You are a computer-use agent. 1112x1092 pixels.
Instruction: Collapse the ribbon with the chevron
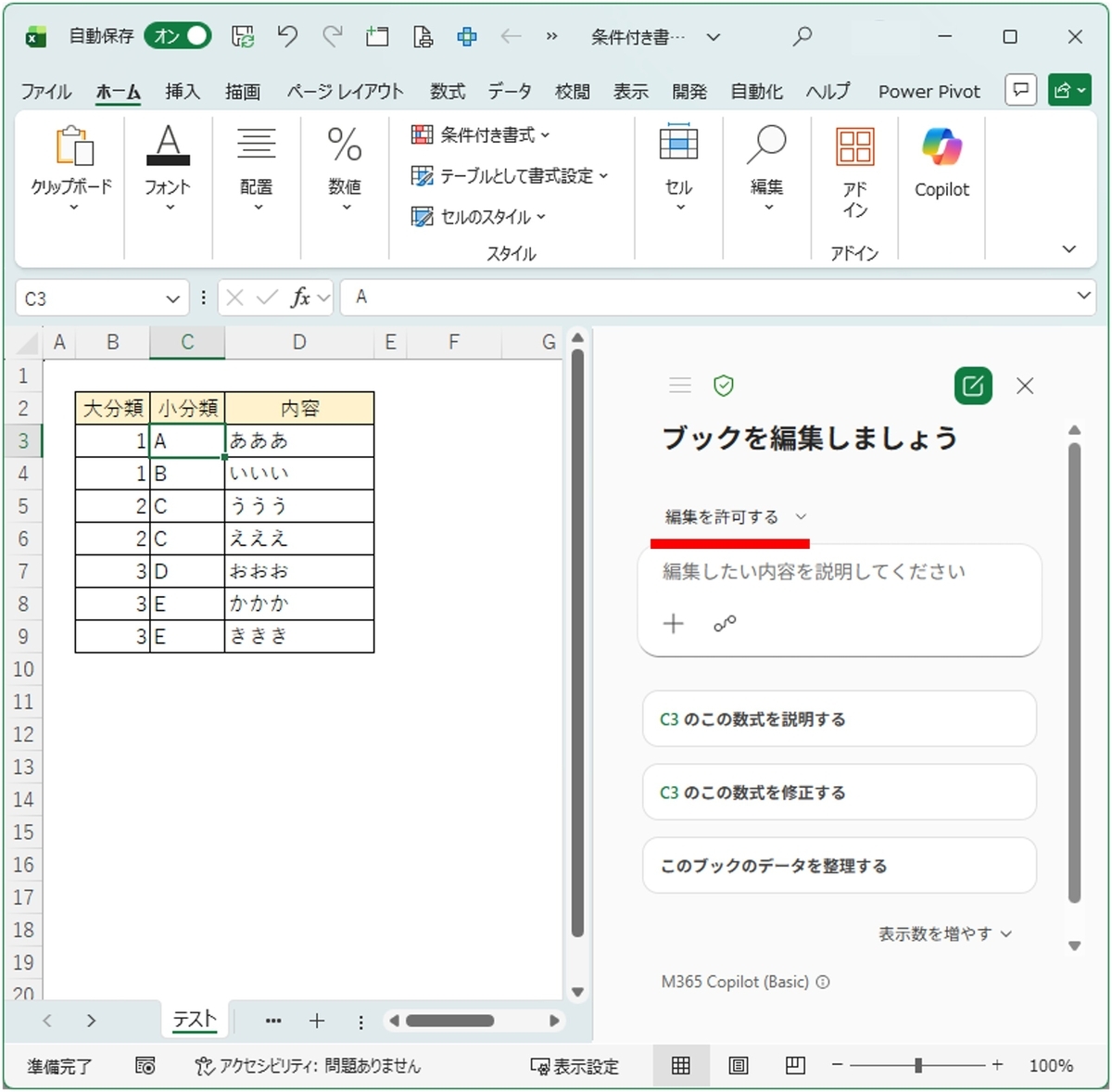[x=1069, y=248]
